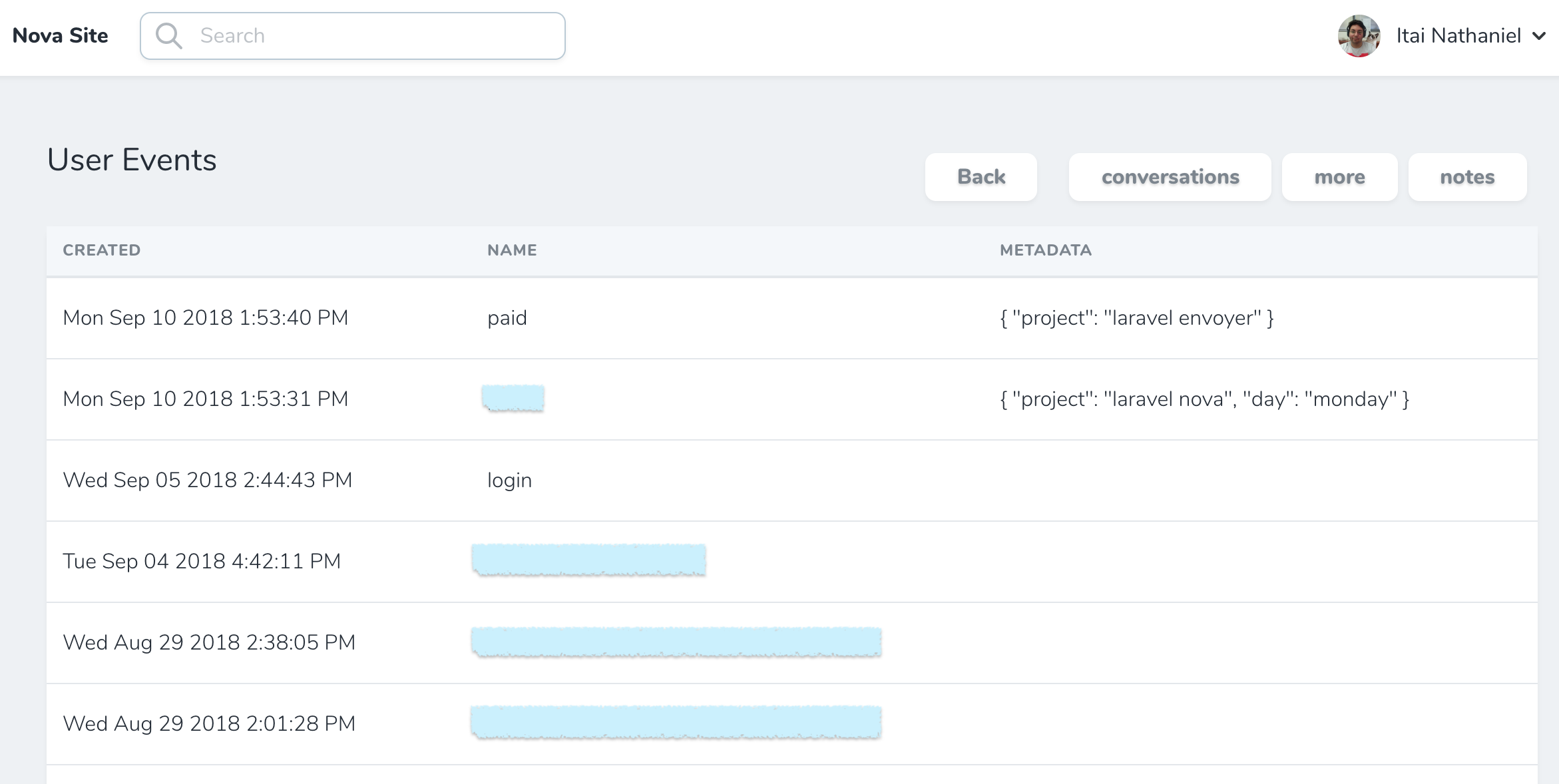Click the User Events page heading
Screen dimensions: 1559x784
(132, 160)
